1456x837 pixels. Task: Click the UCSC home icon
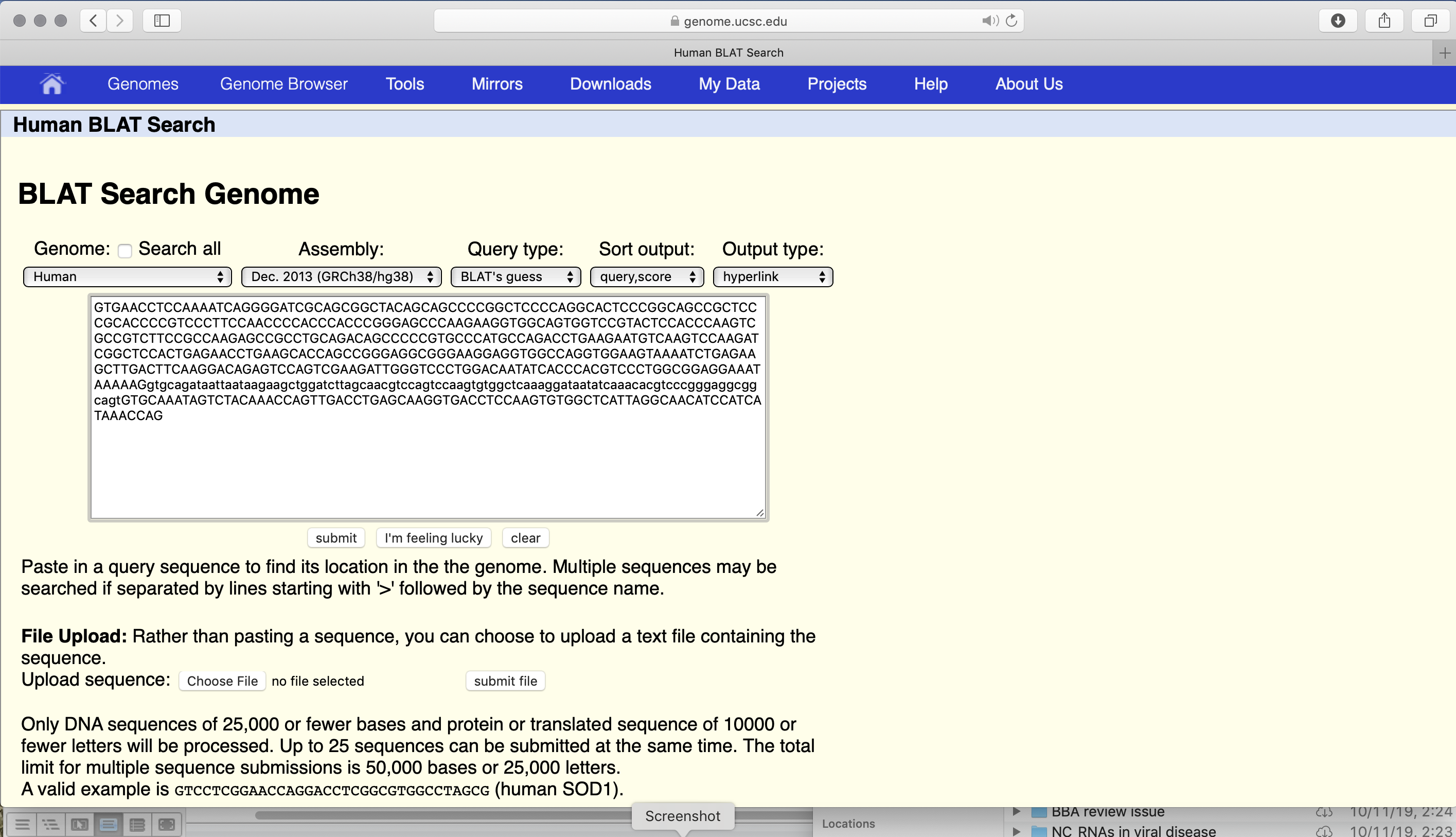click(x=52, y=84)
